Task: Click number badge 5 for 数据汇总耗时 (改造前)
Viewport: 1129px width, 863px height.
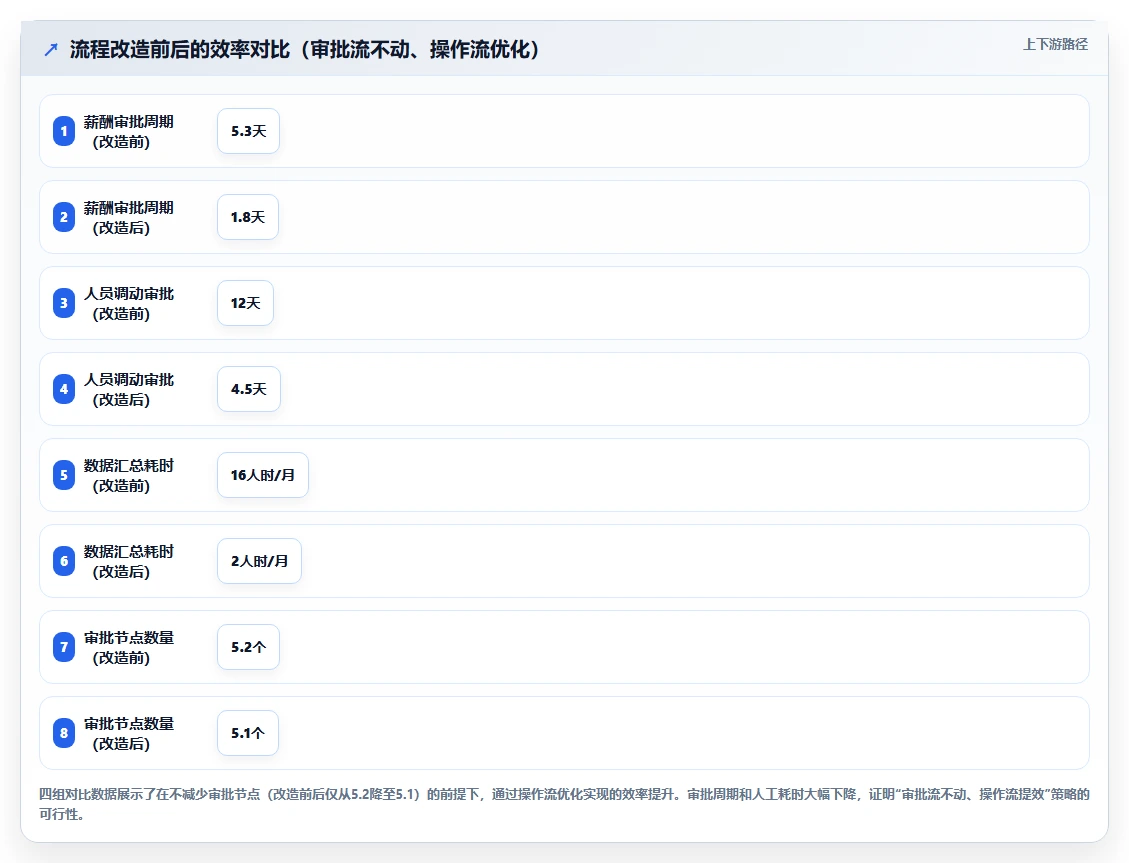Action: tap(64, 475)
